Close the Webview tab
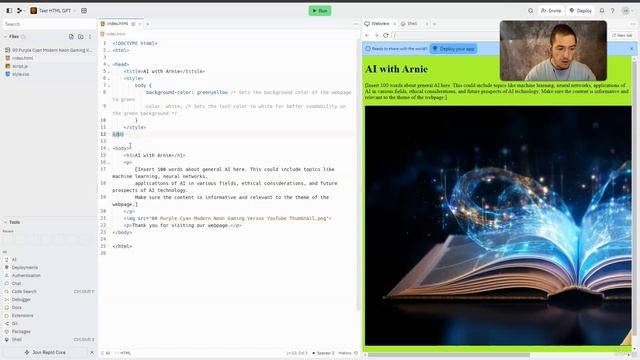 point(394,24)
